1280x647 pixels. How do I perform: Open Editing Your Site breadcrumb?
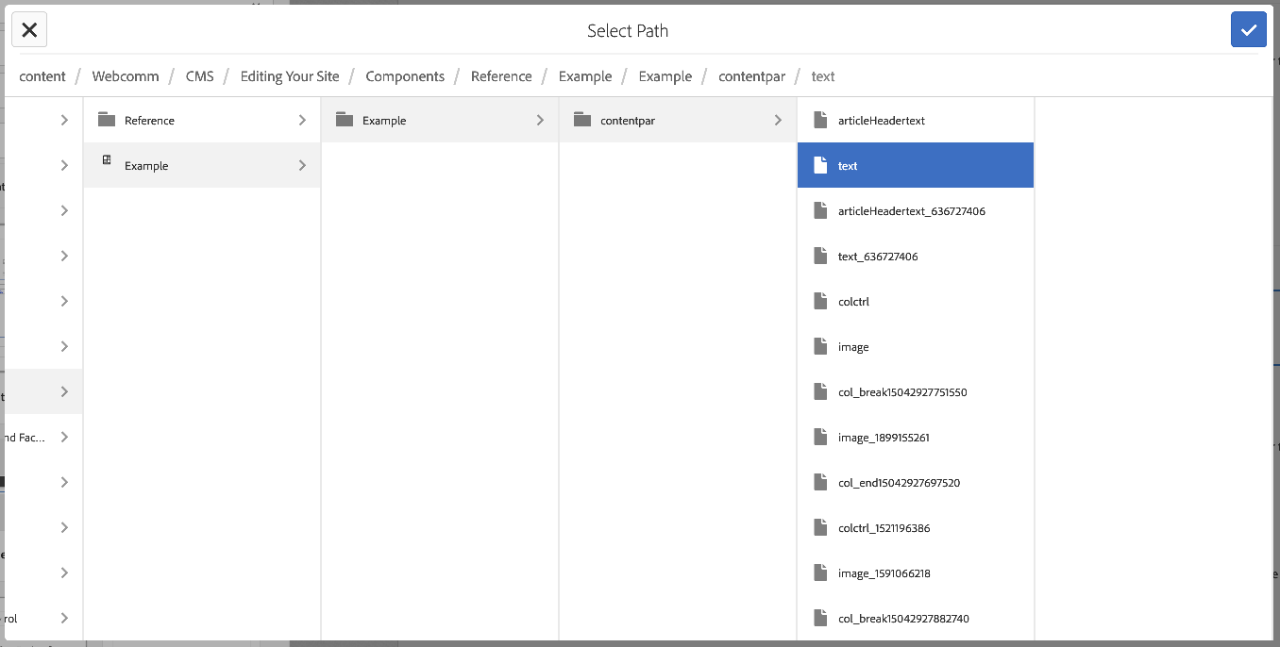point(289,76)
